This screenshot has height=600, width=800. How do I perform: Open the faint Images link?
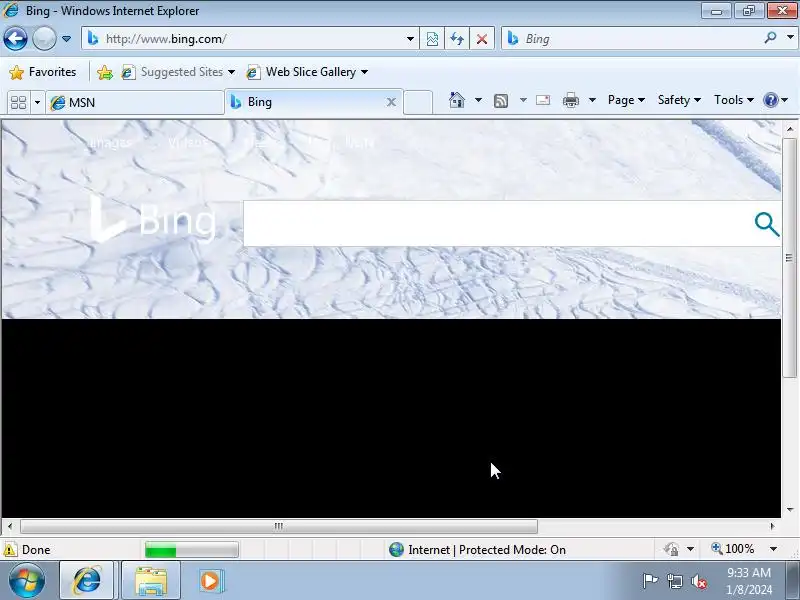pos(110,143)
